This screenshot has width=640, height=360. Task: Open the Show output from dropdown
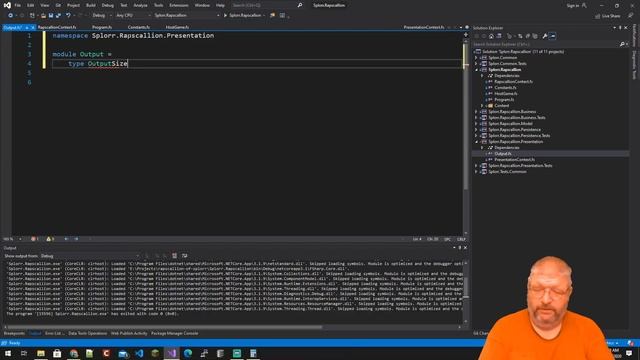click(89, 256)
